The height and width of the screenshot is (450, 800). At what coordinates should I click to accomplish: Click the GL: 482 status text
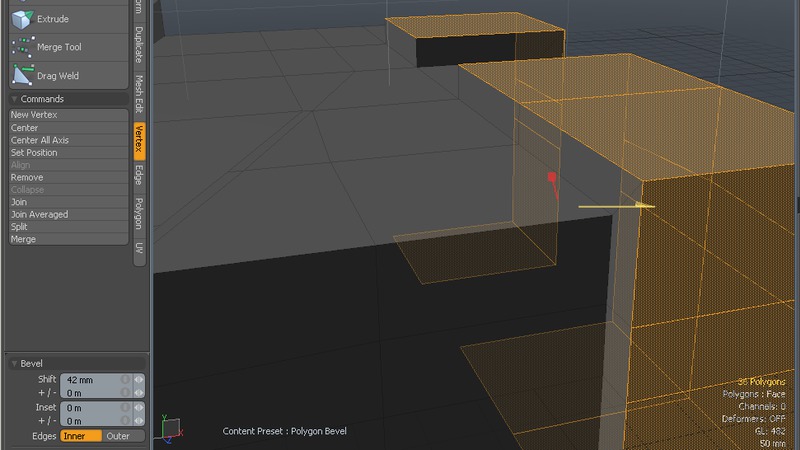pos(770,431)
